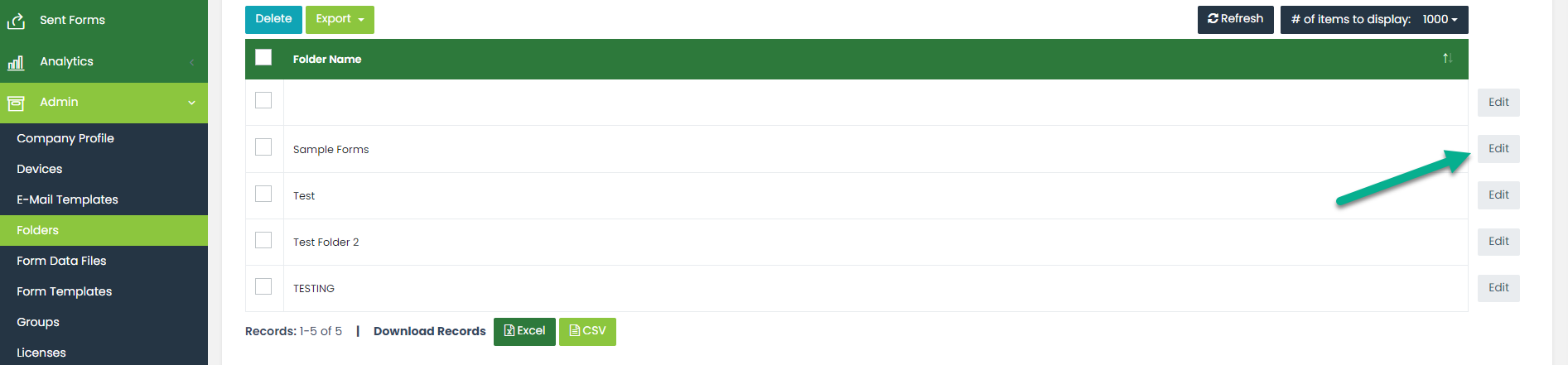The image size is (1568, 365).
Task: Expand the Analytics submenu arrow
Action: click(191, 62)
